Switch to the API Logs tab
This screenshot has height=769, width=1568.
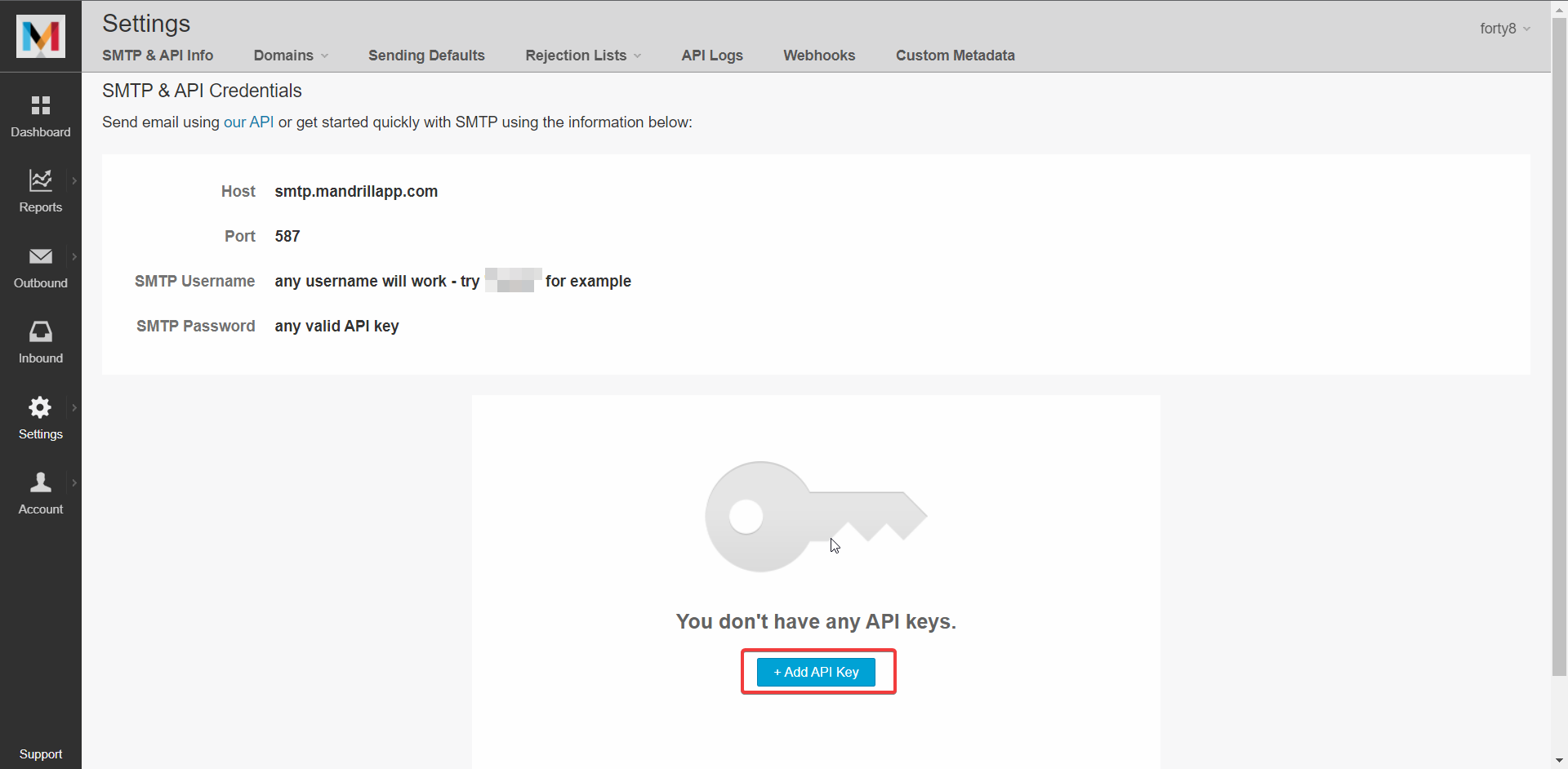tap(712, 56)
